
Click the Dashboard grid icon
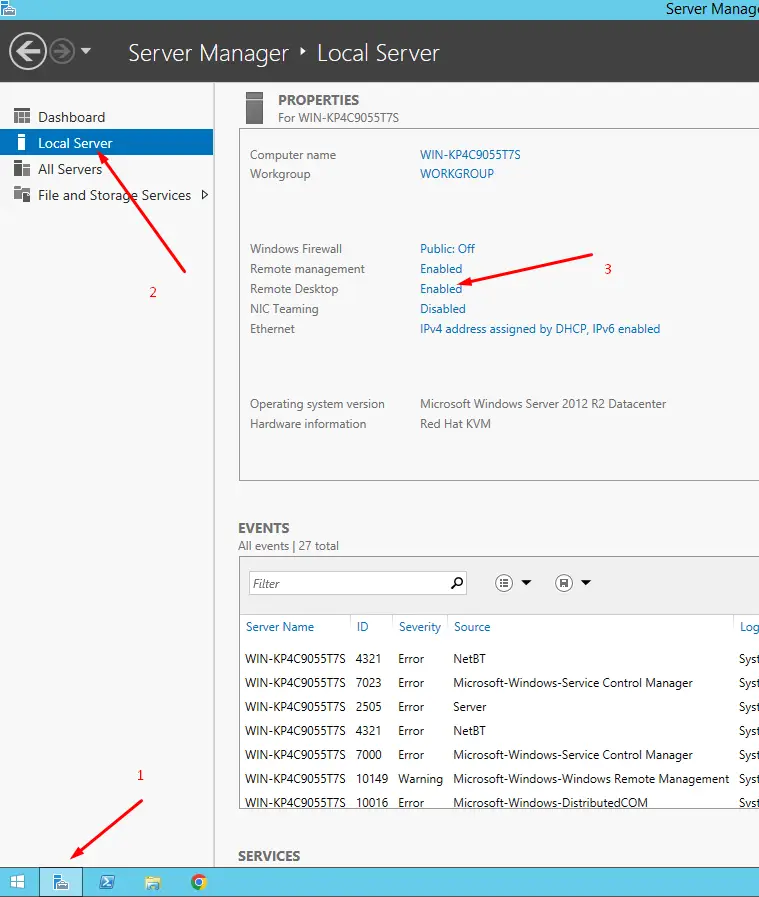(22, 116)
